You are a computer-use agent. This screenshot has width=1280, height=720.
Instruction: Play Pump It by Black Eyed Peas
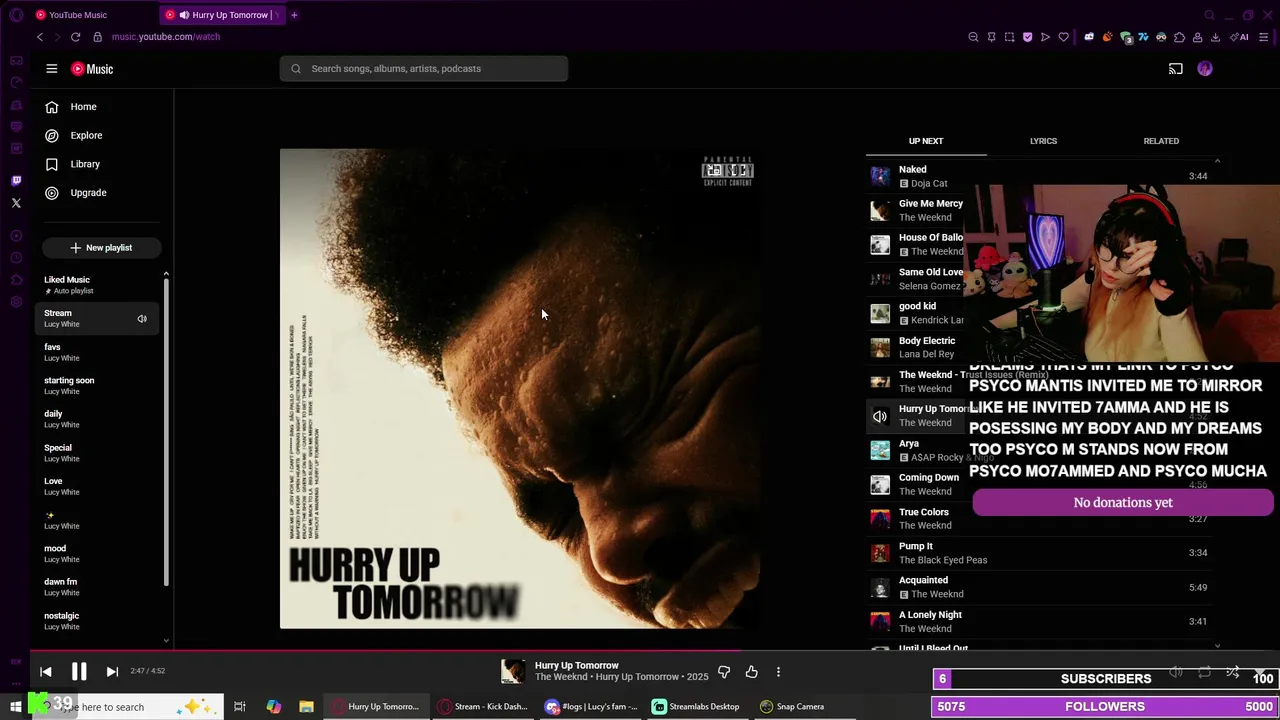[x=1038, y=553]
